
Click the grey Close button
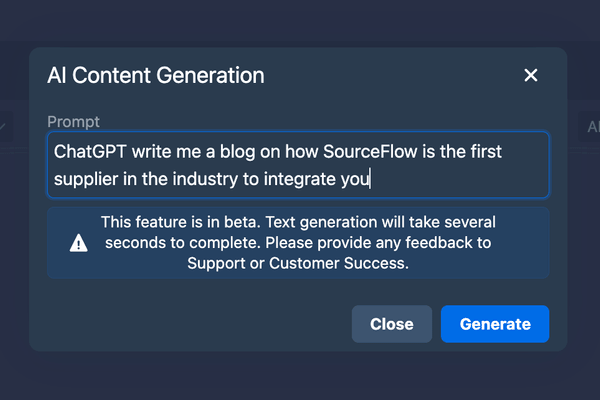tap(392, 324)
